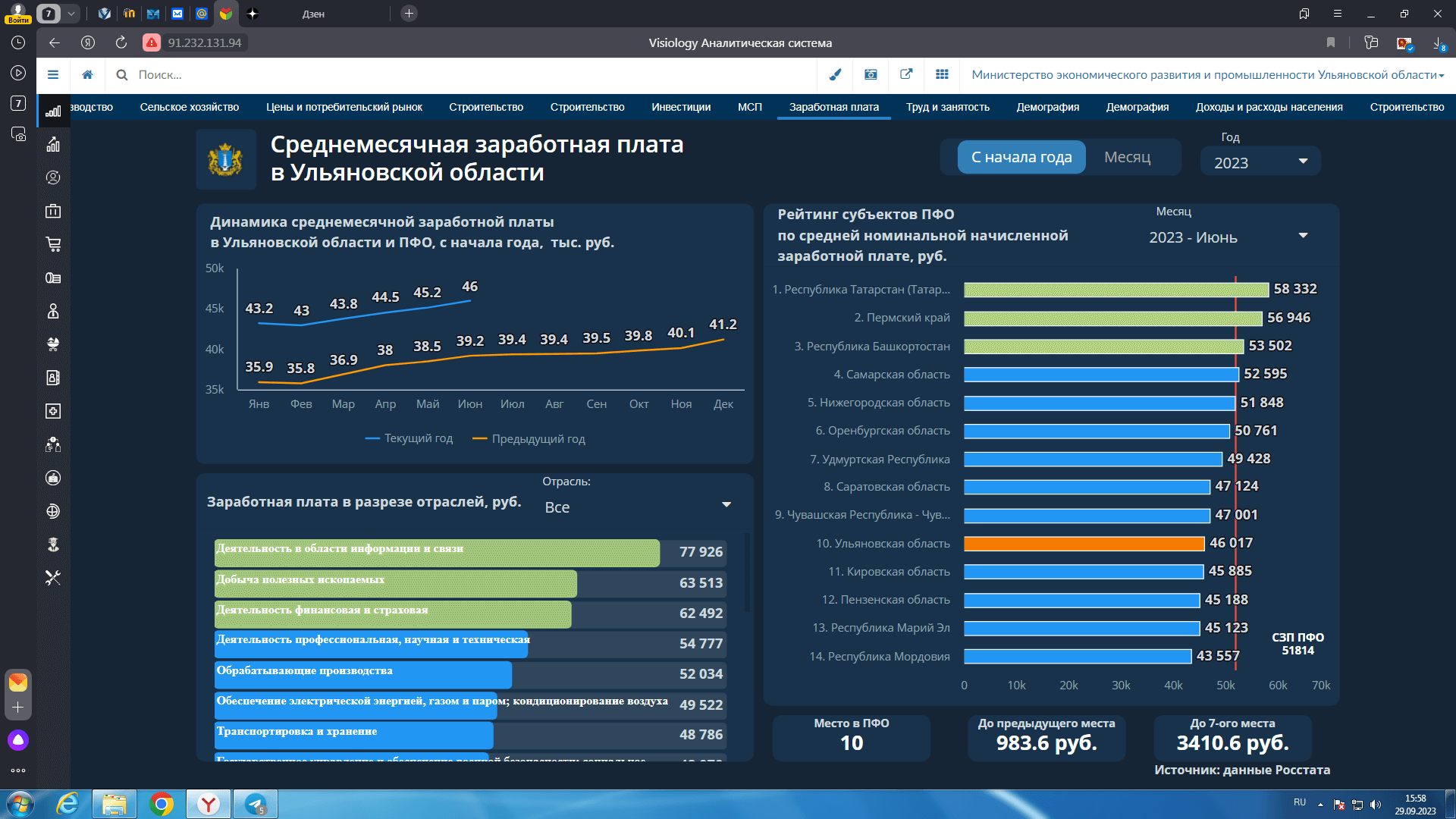Open the shopping cart sidebar icon
Viewport: 1456px width, 819px height.
[53, 244]
